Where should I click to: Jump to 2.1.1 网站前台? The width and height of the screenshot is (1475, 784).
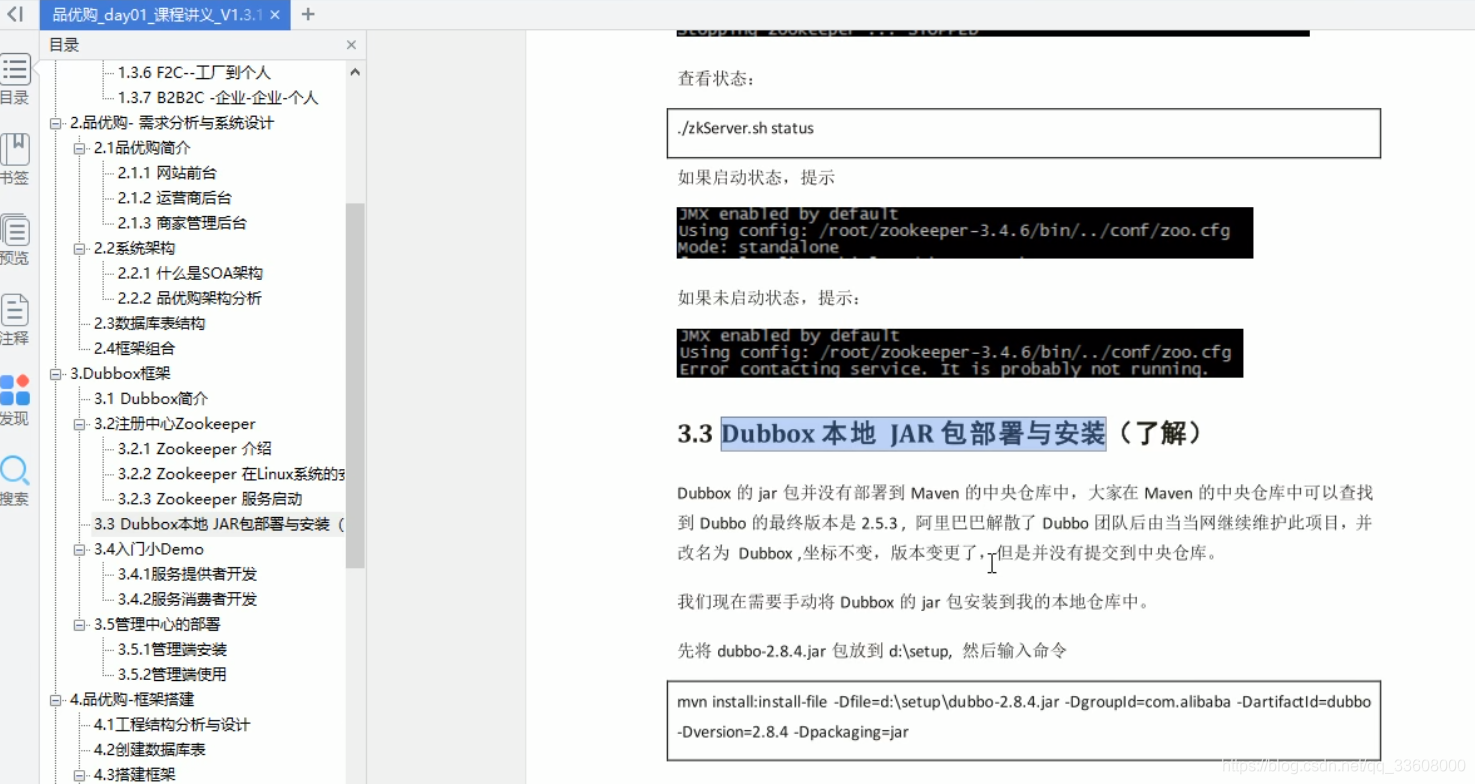167,173
